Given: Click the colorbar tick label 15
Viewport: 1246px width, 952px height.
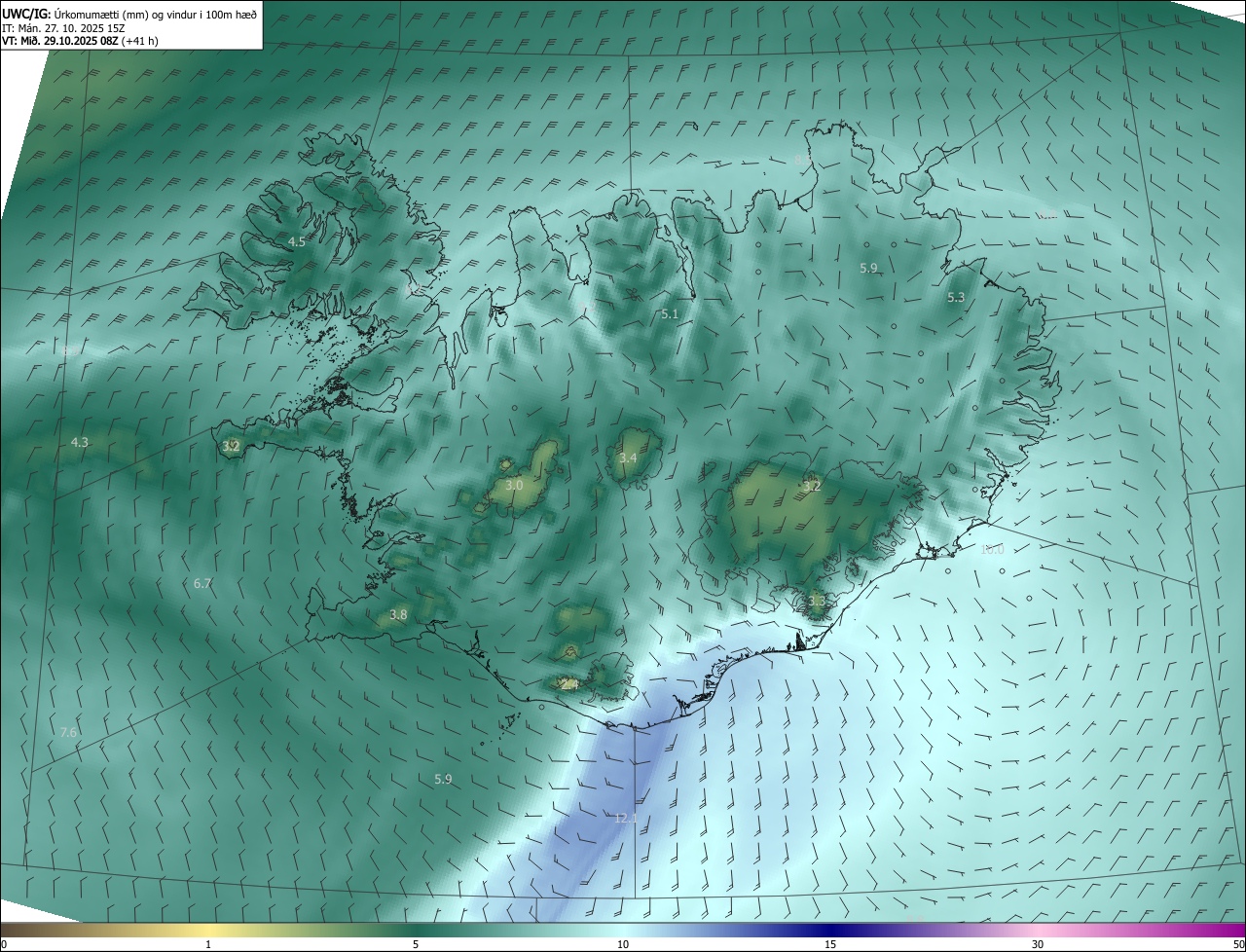Looking at the screenshot, I should (x=830, y=944).
